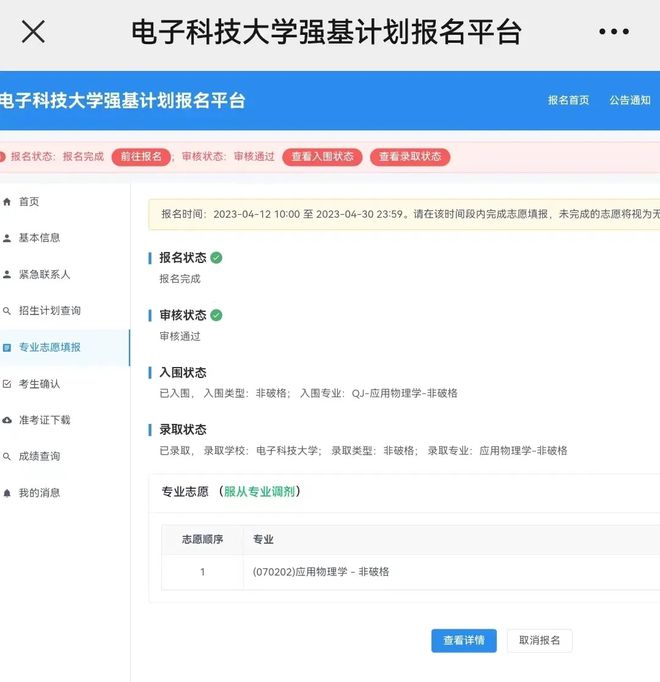The image size is (660, 682).
Task: Click the search icon beside 招生计划查询
Action: [x=7, y=311]
